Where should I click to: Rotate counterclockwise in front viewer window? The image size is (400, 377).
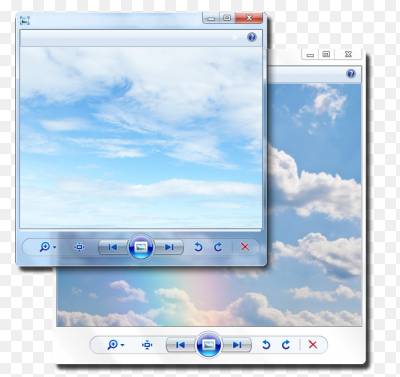pos(198,247)
